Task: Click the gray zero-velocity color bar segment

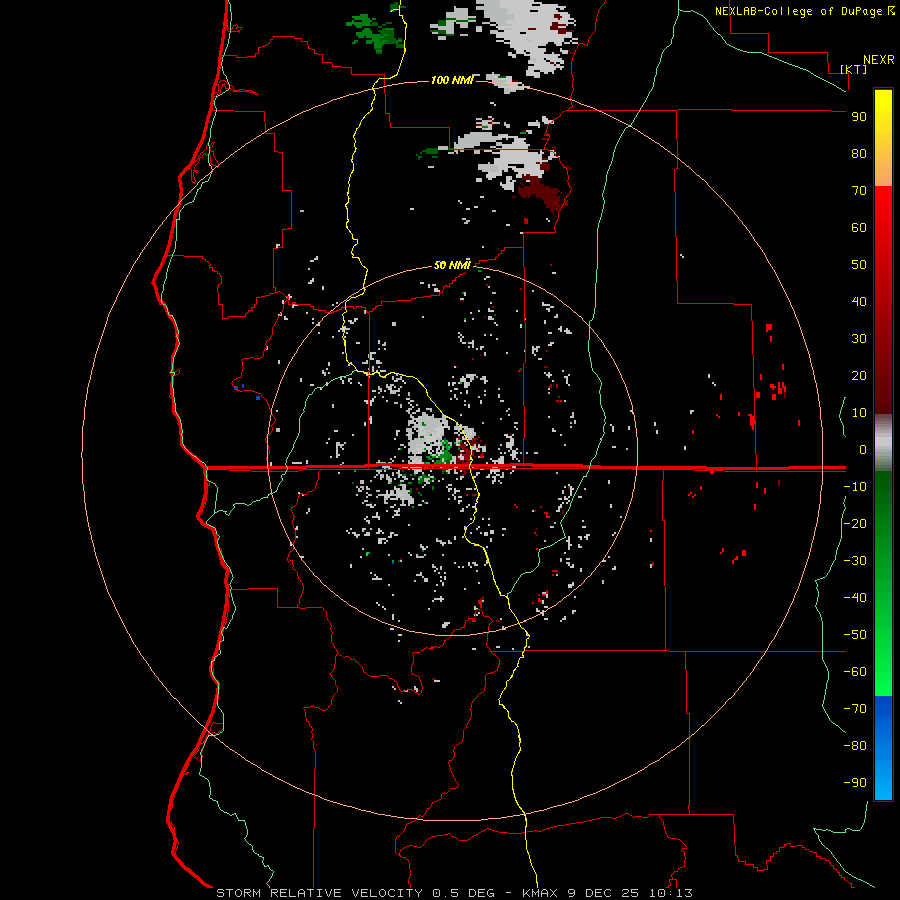Action: 883,443
